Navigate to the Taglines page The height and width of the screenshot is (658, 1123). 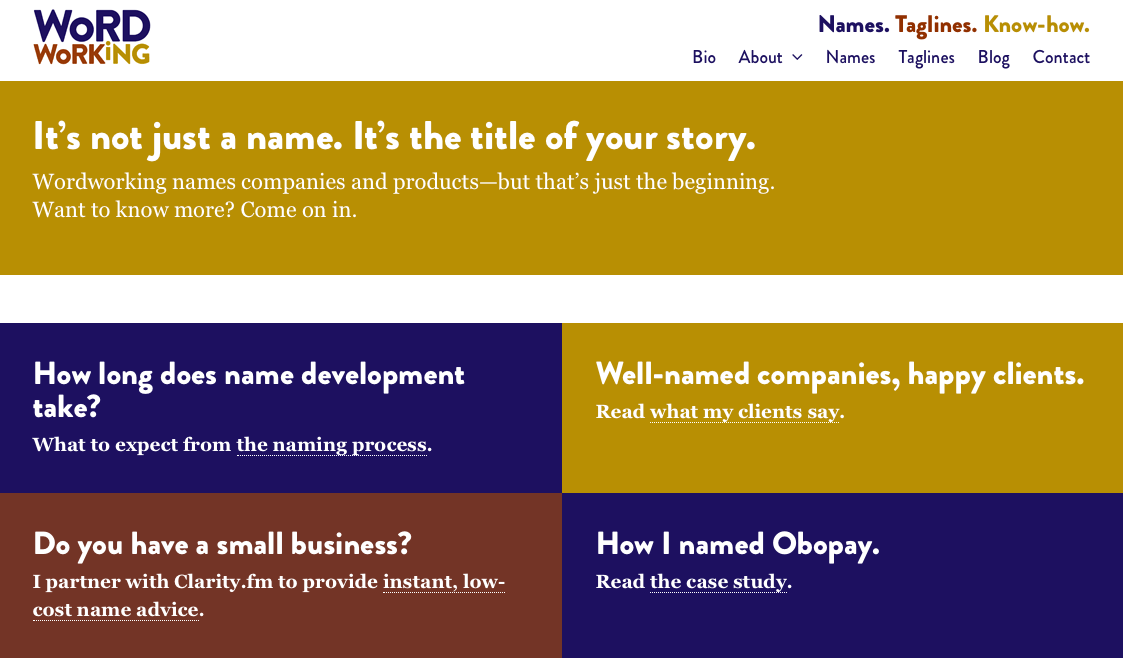point(926,57)
